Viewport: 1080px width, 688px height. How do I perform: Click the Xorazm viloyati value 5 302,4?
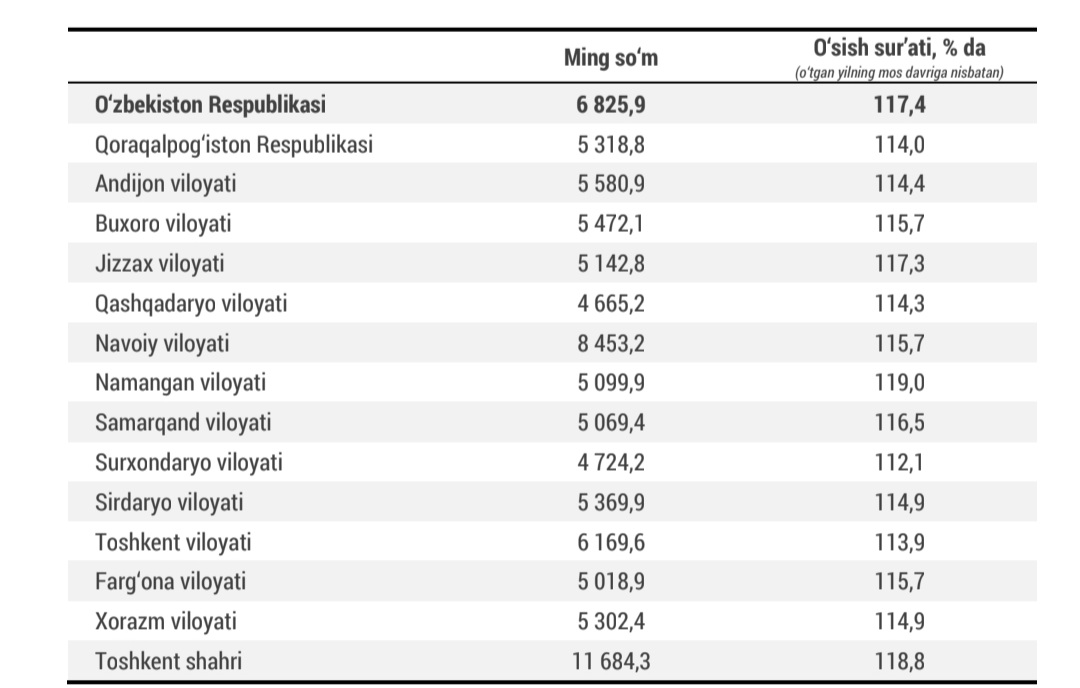pos(611,621)
